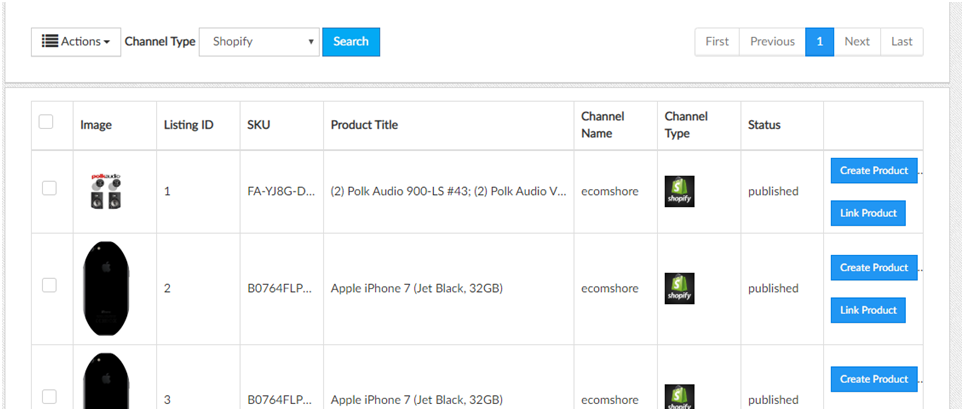Toggle the select-all checkbox in header

pos(46,122)
